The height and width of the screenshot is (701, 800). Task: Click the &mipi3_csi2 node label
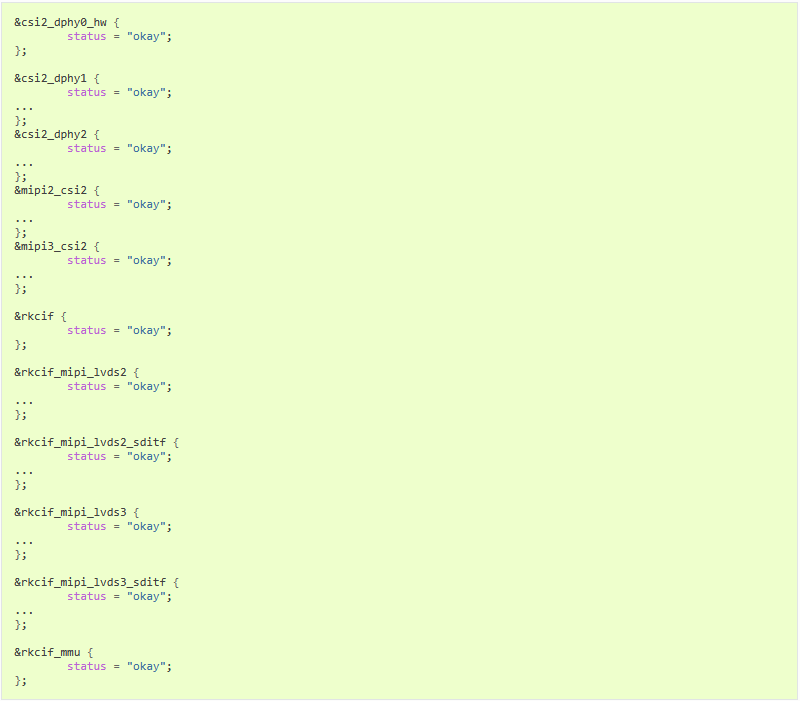[51, 246]
